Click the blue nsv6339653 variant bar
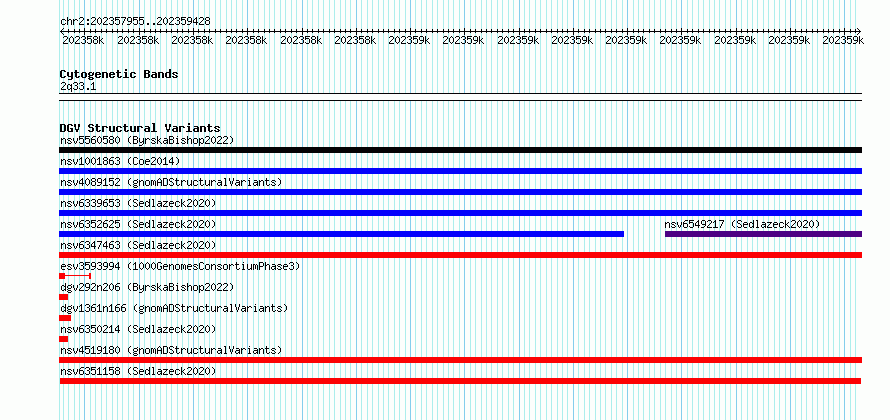This screenshot has width=890, height=420. click(x=460, y=213)
